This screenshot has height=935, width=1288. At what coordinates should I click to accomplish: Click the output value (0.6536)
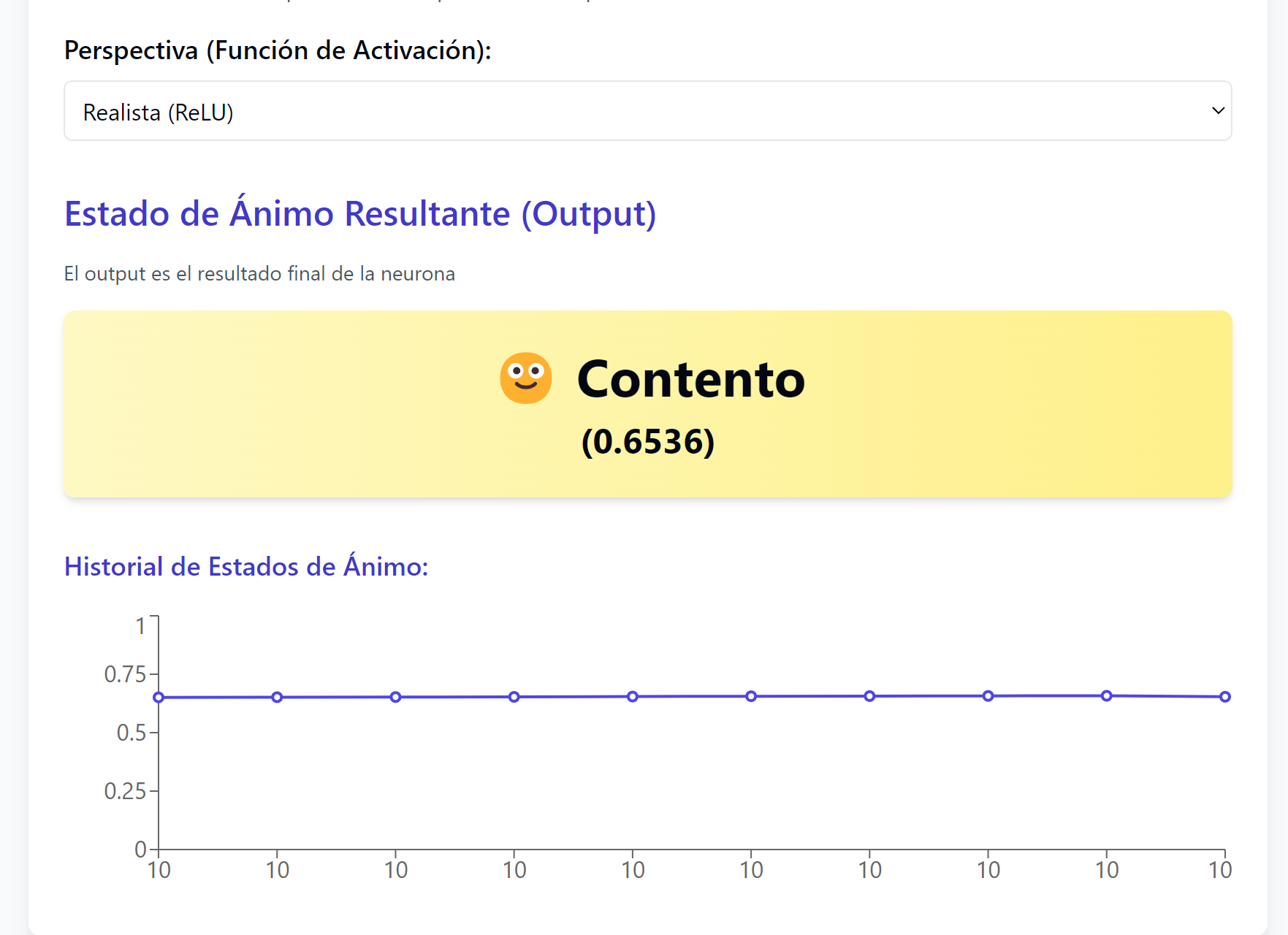[x=647, y=442]
